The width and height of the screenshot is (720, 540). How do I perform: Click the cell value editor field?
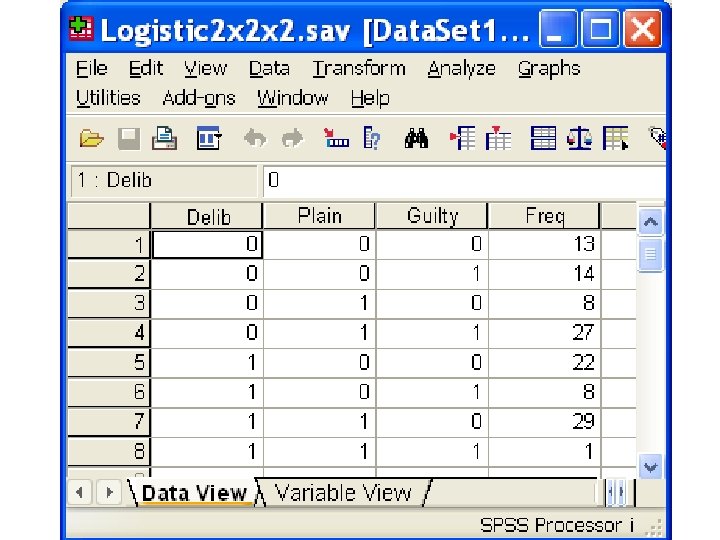pos(464,180)
